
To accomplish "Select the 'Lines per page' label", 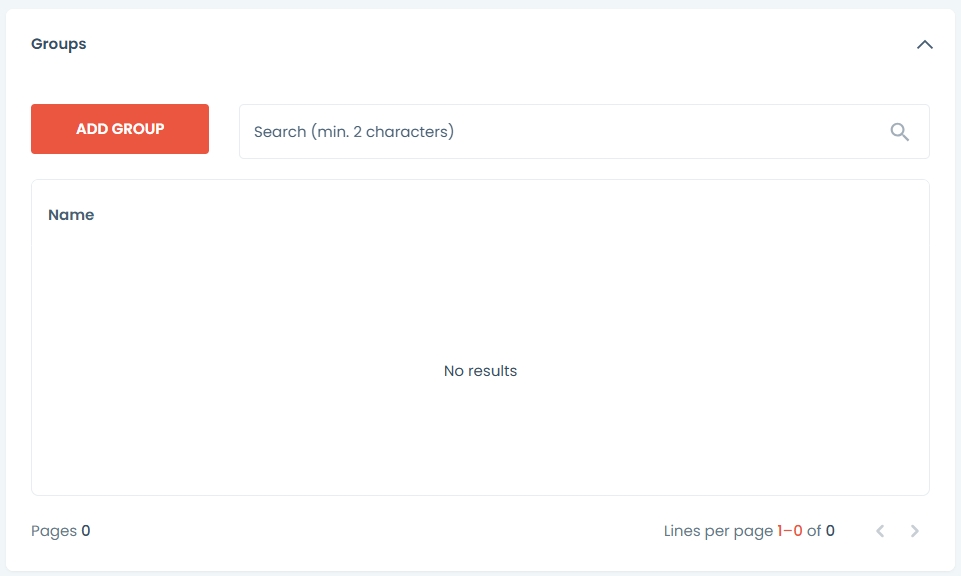I will pyautogui.click(x=718, y=531).
